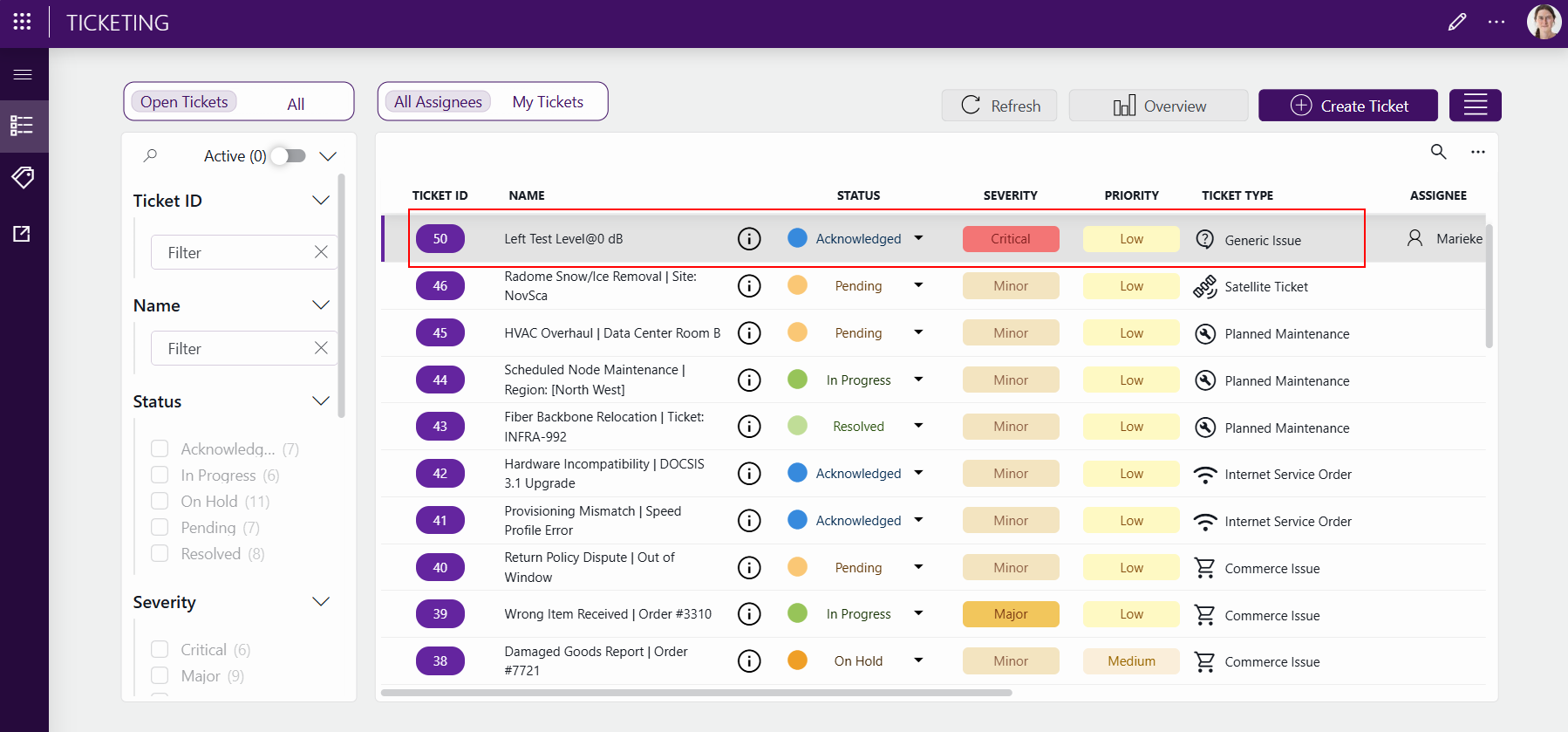Sort by the SEVERITY column header
1568x732 pixels.
[1010, 195]
